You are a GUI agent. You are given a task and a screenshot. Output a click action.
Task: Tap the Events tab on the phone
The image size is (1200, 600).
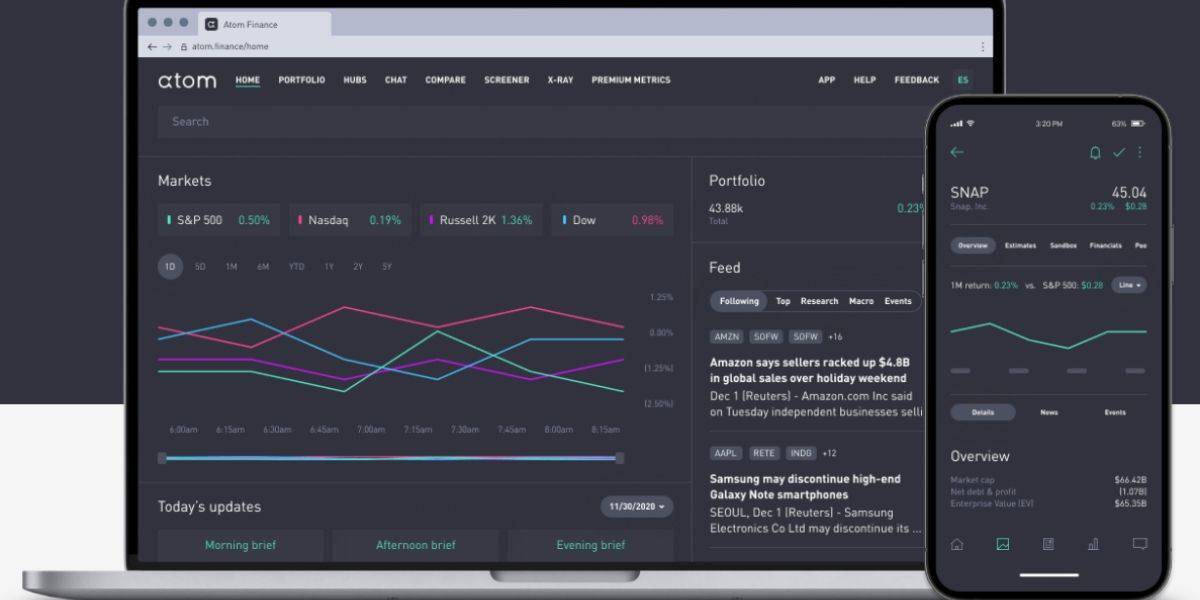click(1115, 412)
